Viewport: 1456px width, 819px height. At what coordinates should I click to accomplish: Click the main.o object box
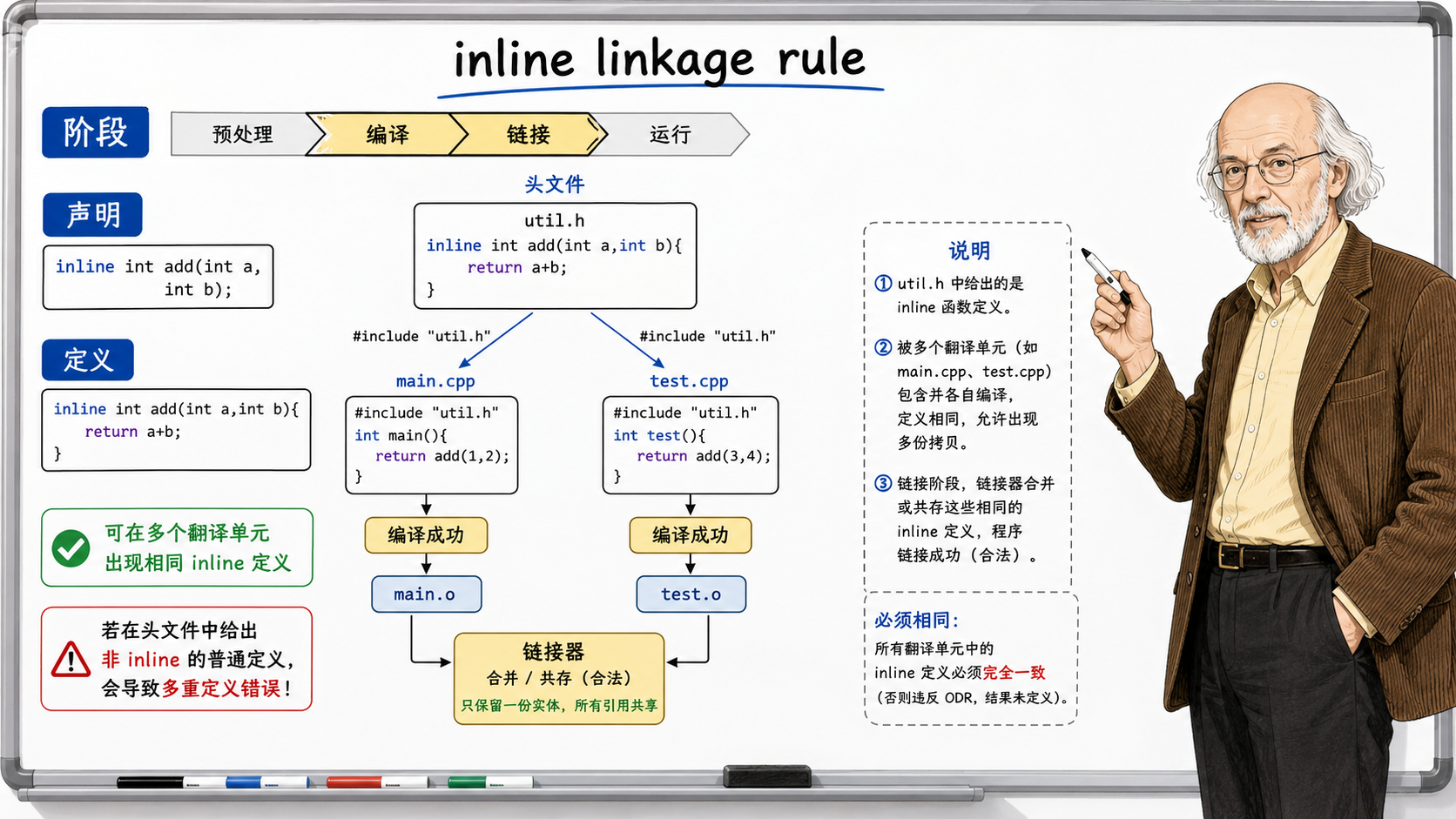coord(427,594)
